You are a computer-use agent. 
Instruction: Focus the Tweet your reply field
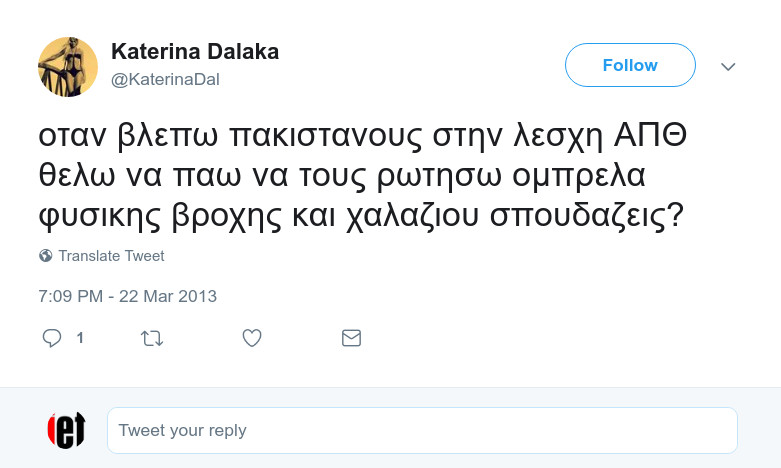422,431
